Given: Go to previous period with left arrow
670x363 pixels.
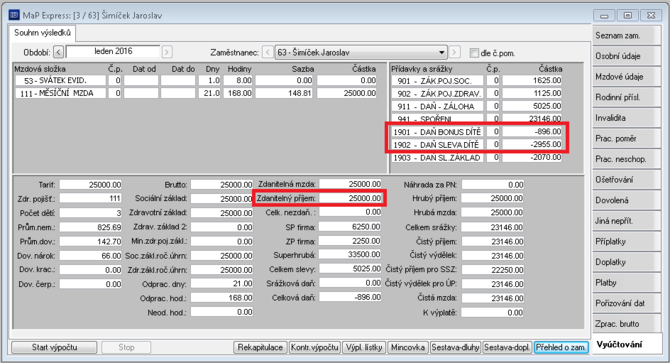Looking at the screenshot, I should click(x=59, y=52).
